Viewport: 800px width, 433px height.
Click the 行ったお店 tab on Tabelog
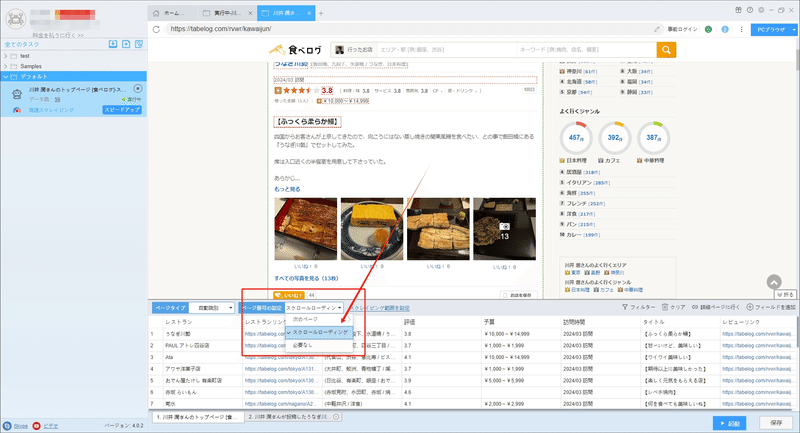point(355,49)
